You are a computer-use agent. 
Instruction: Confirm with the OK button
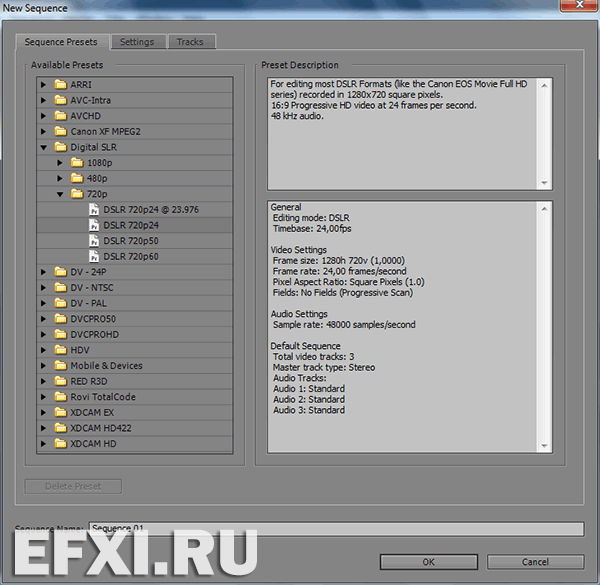pos(429,562)
